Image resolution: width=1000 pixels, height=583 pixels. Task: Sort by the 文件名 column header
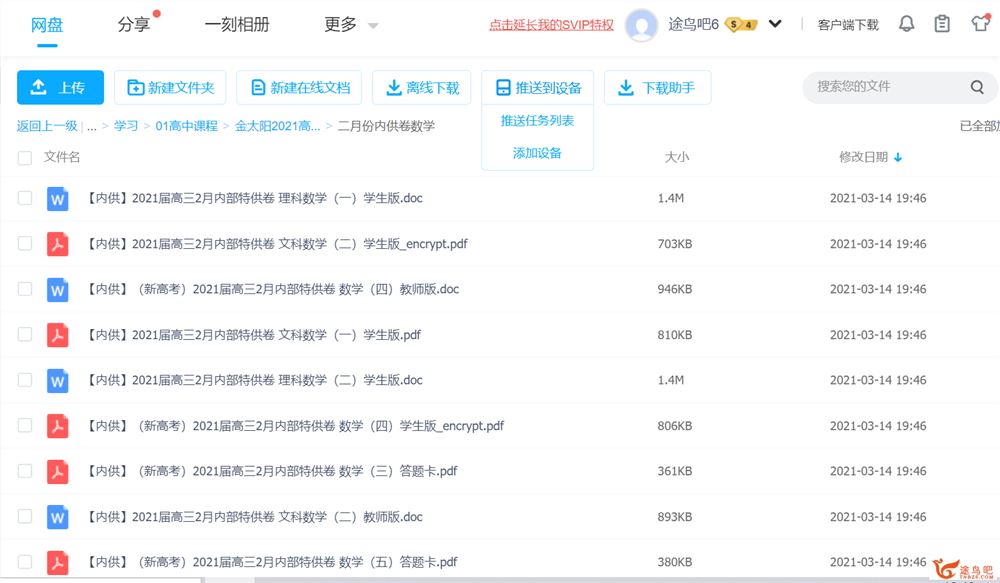coord(62,158)
